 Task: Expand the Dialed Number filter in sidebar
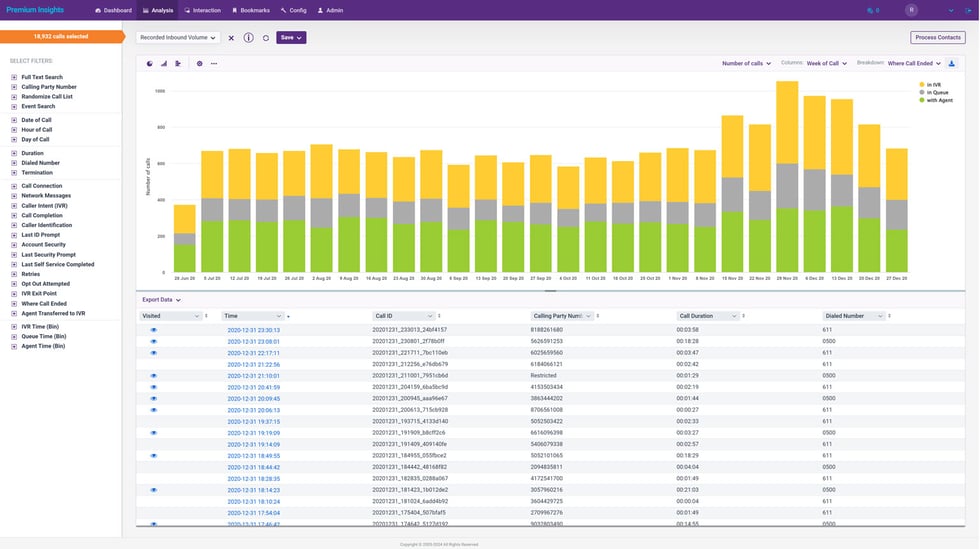(x=14, y=163)
